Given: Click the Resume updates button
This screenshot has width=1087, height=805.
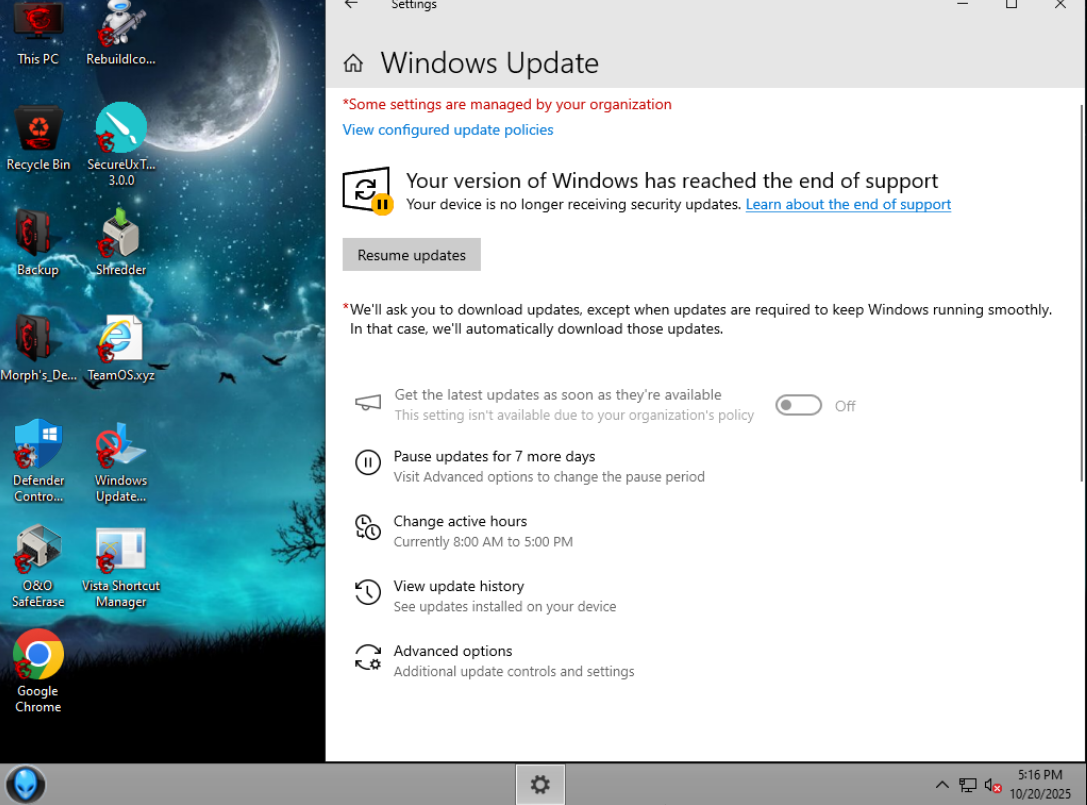Looking at the screenshot, I should coord(411,255).
